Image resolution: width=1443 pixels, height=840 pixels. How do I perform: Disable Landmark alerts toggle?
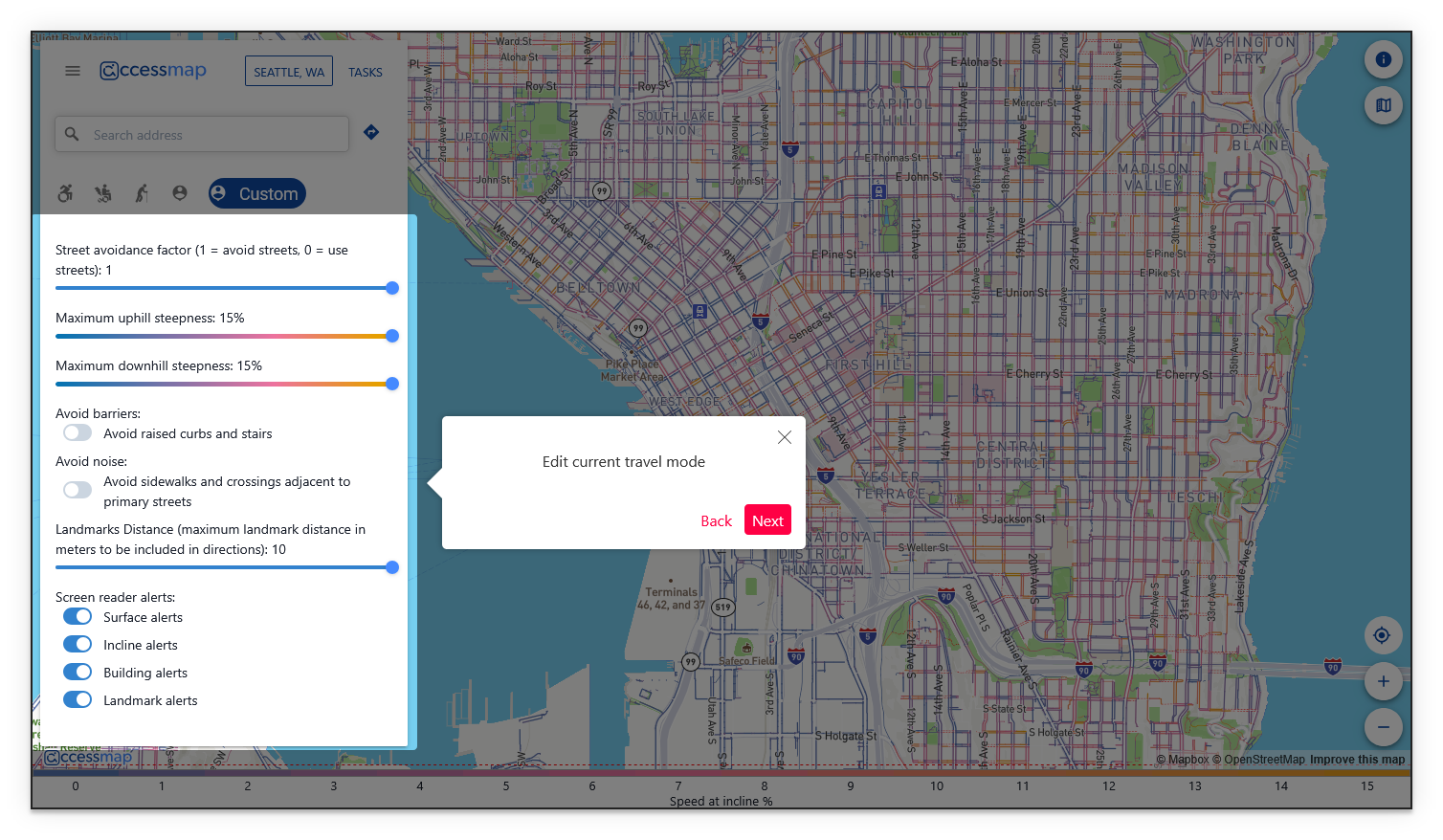[78, 700]
